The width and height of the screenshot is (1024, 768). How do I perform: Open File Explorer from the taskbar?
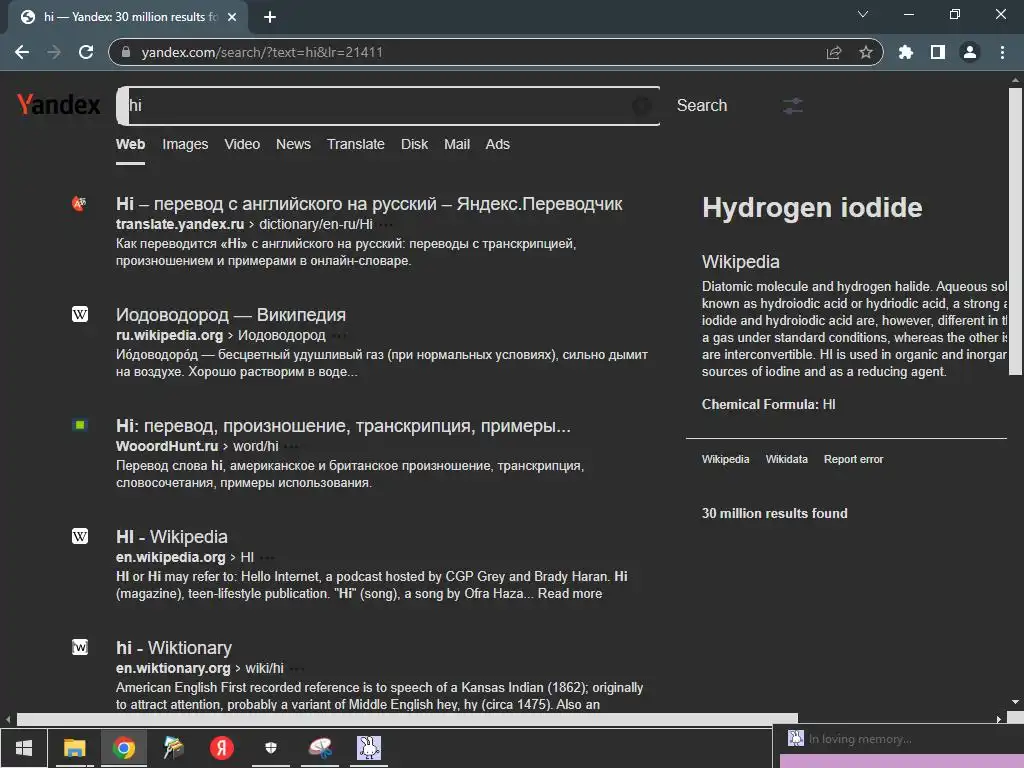[x=74, y=748]
